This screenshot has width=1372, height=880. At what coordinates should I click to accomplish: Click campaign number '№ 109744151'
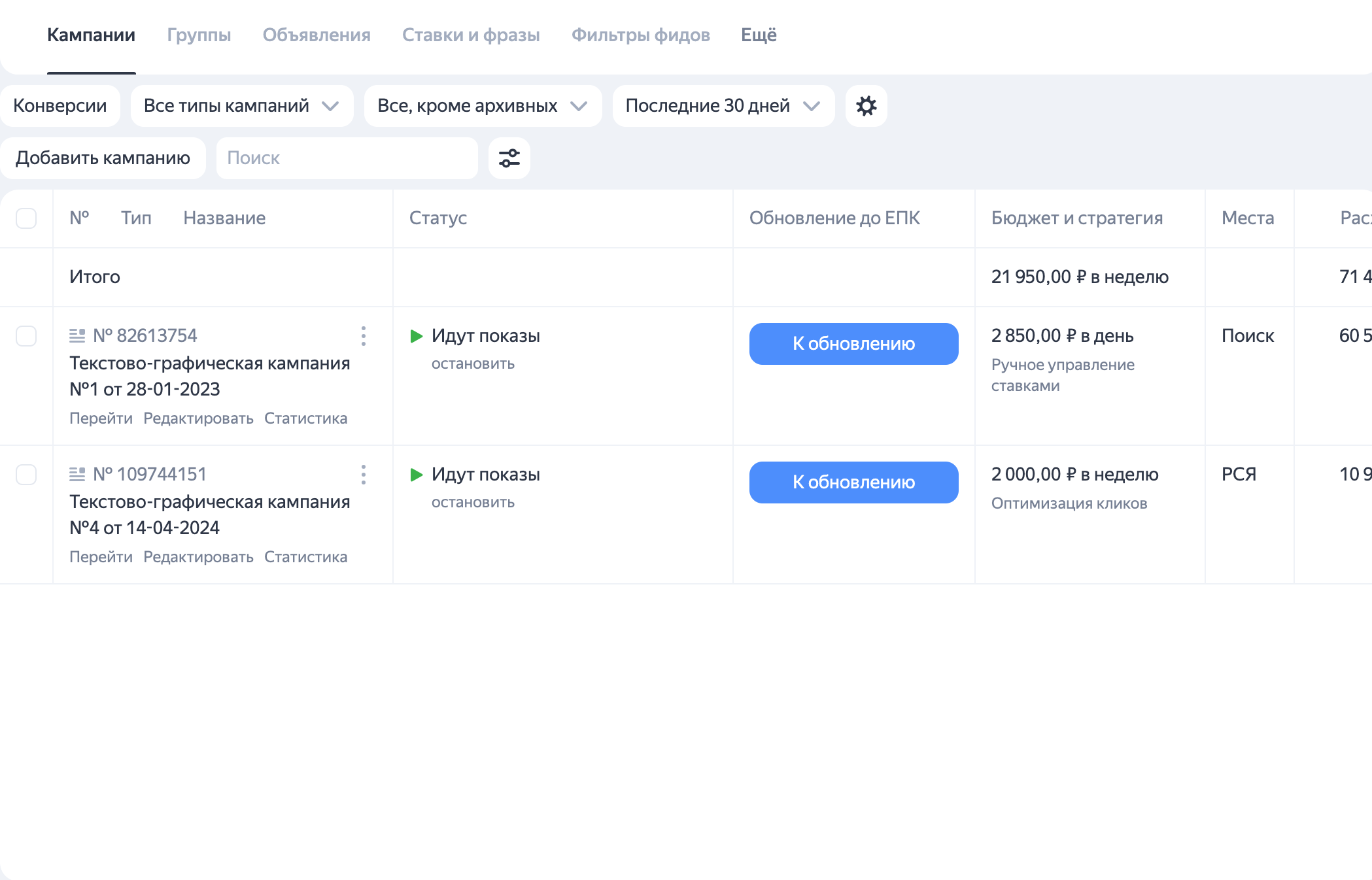click(x=150, y=475)
